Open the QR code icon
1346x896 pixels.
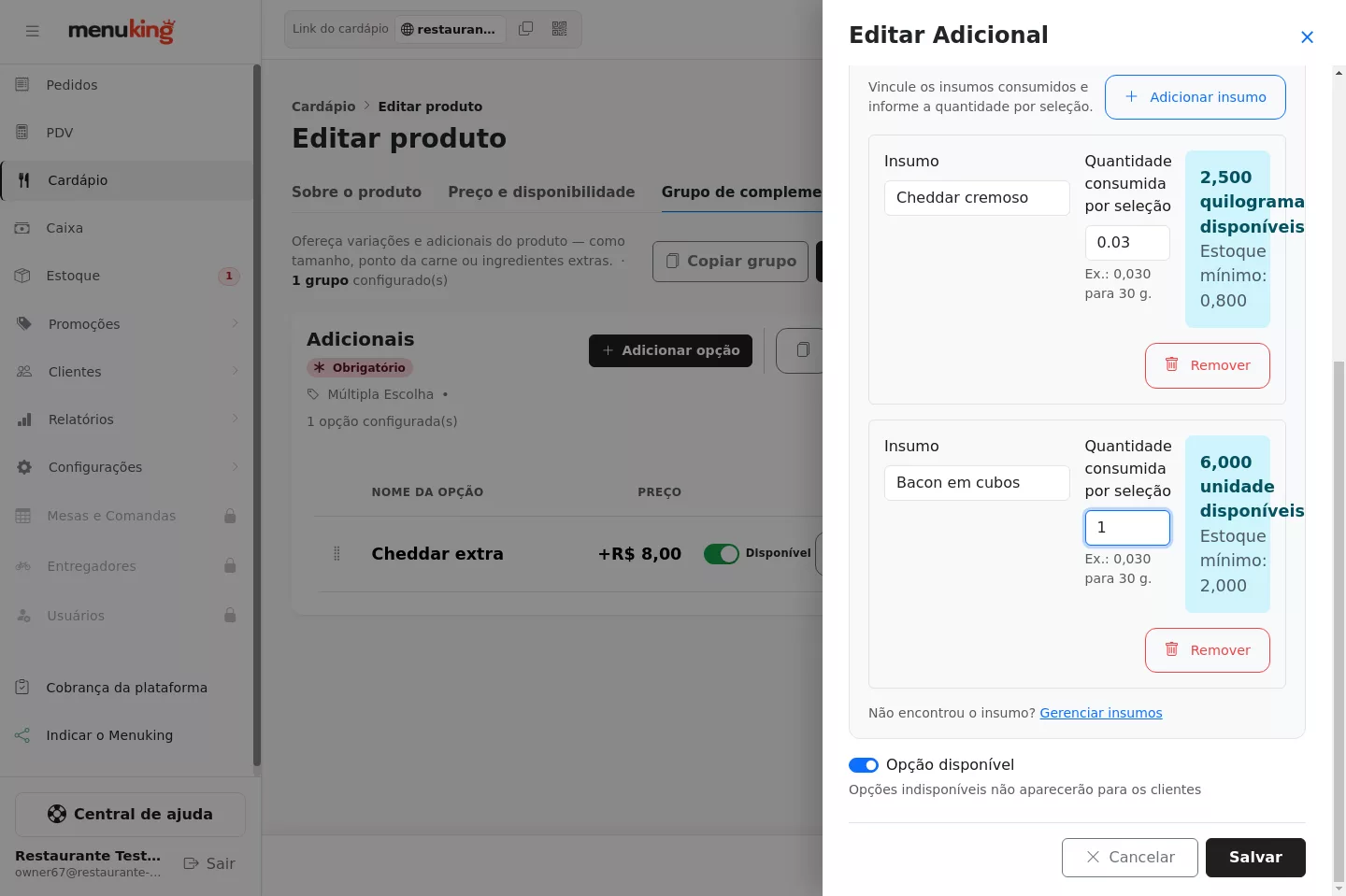pos(560,29)
